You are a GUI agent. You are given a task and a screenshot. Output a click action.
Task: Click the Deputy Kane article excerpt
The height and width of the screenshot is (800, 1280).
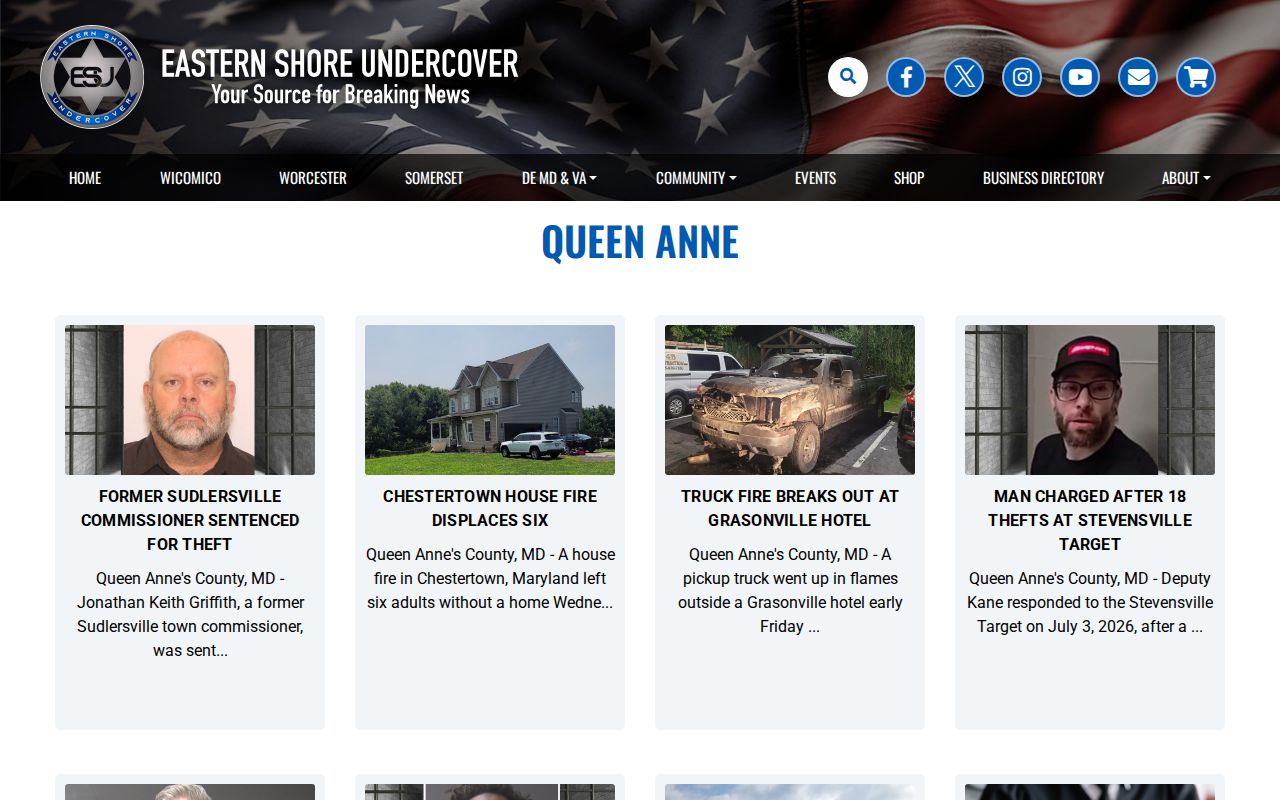click(x=1090, y=602)
